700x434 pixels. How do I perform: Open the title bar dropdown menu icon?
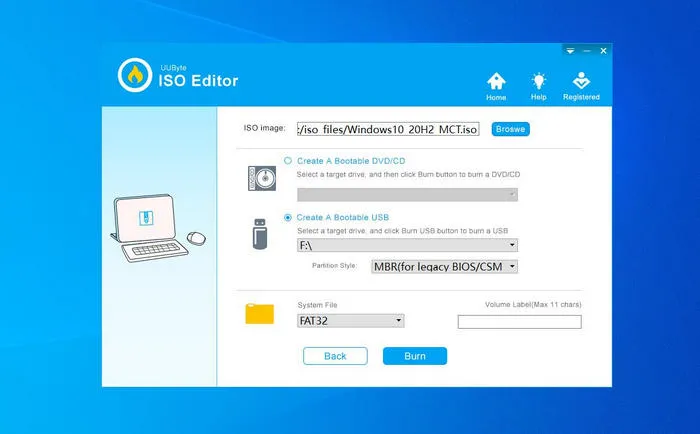(x=570, y=51)
